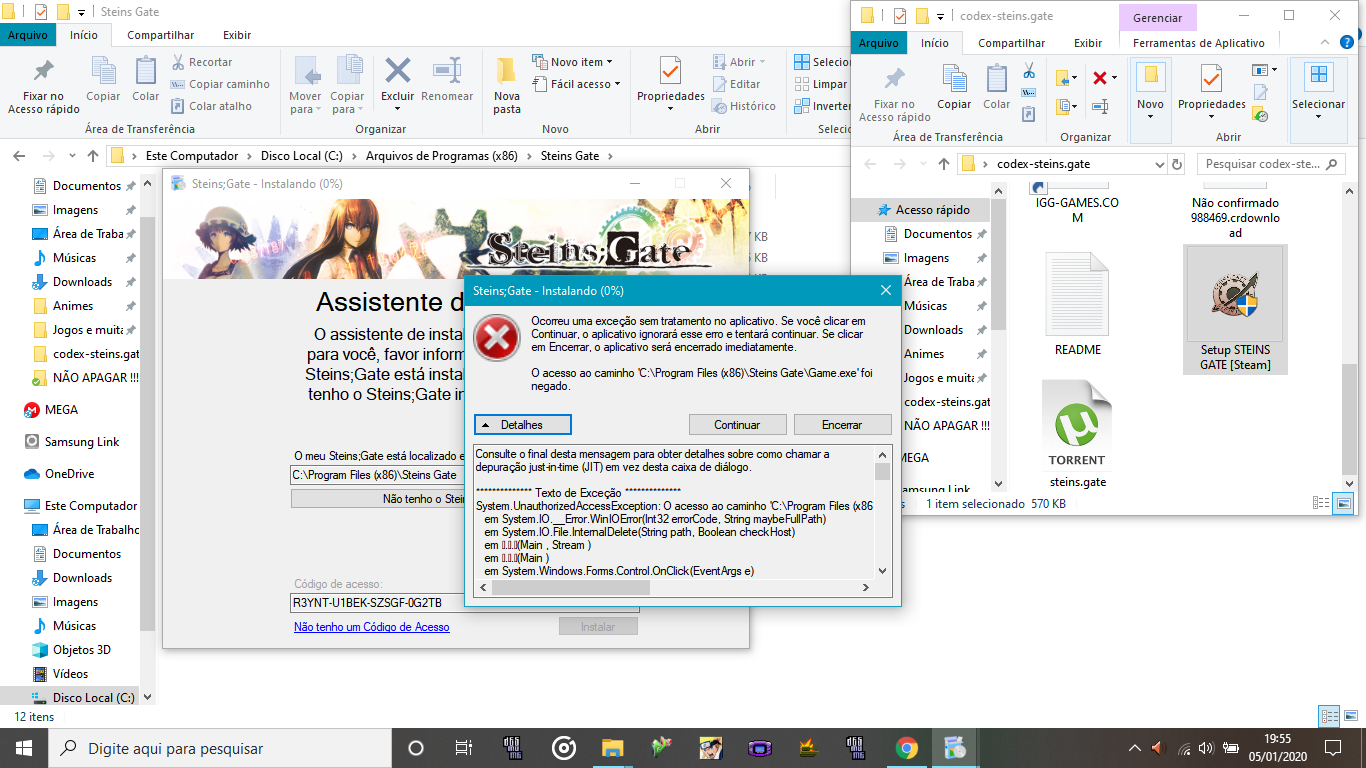1366x768 pixels.
Task: Select Objetos 3D in the sidebar
Action: point(81,650)
